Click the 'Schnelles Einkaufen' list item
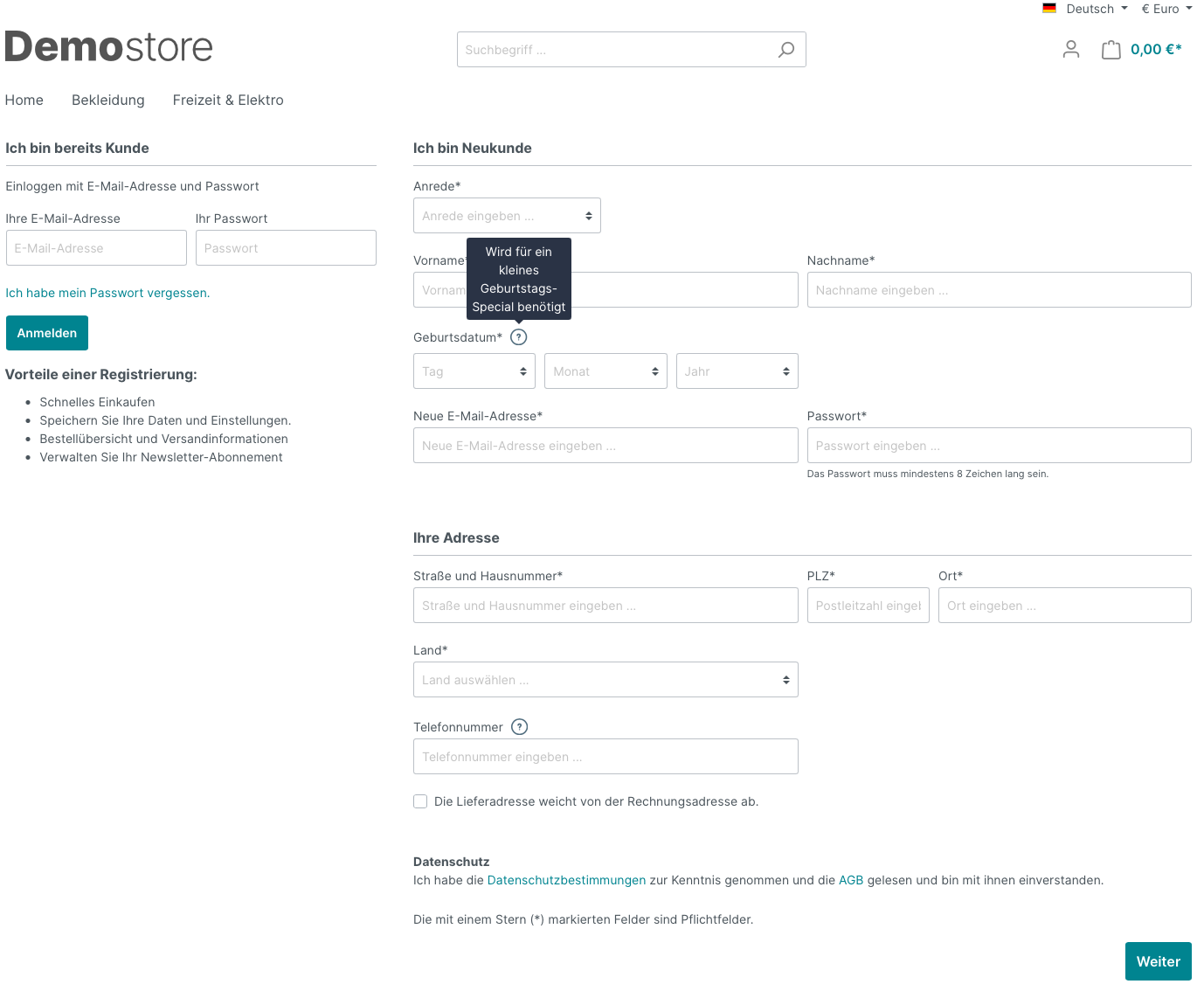The image size is (1204, 991). 97,402
